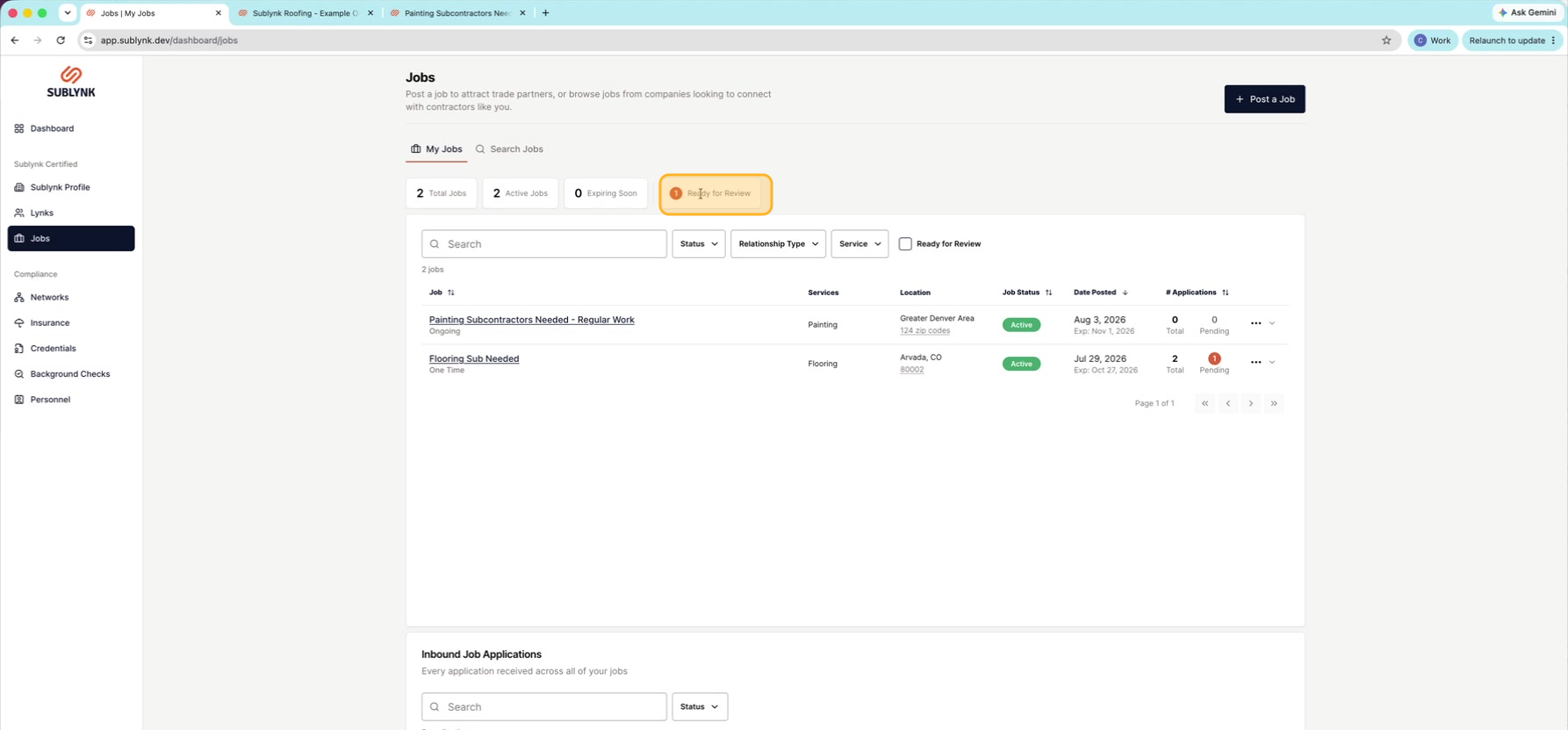Open the Chrome three-dot menu

pos(1554,40)
